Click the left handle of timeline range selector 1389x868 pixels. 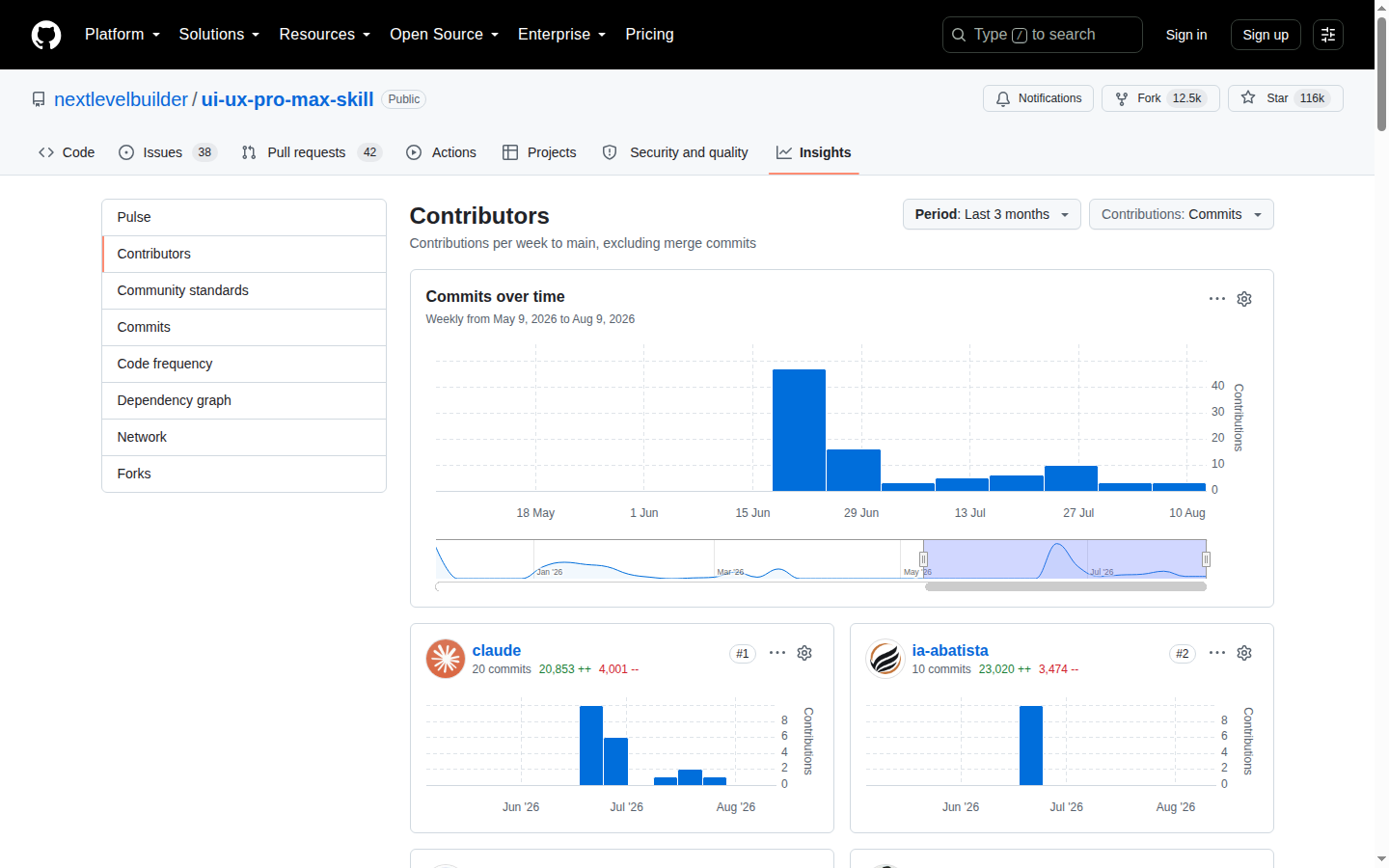tap(923, 559)
